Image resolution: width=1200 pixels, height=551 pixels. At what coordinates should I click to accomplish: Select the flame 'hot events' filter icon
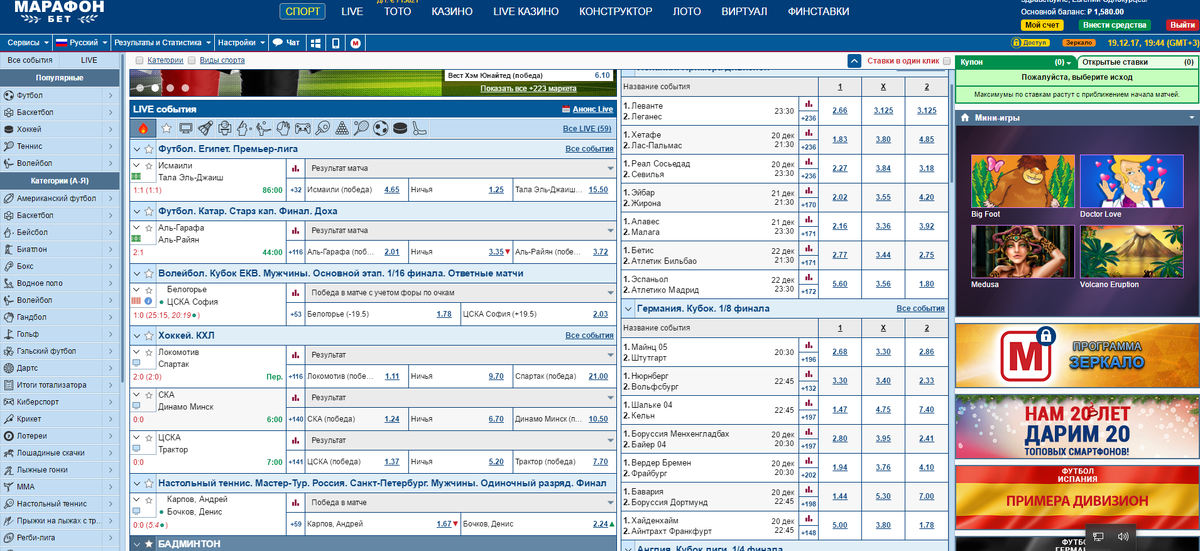[143, 128]
